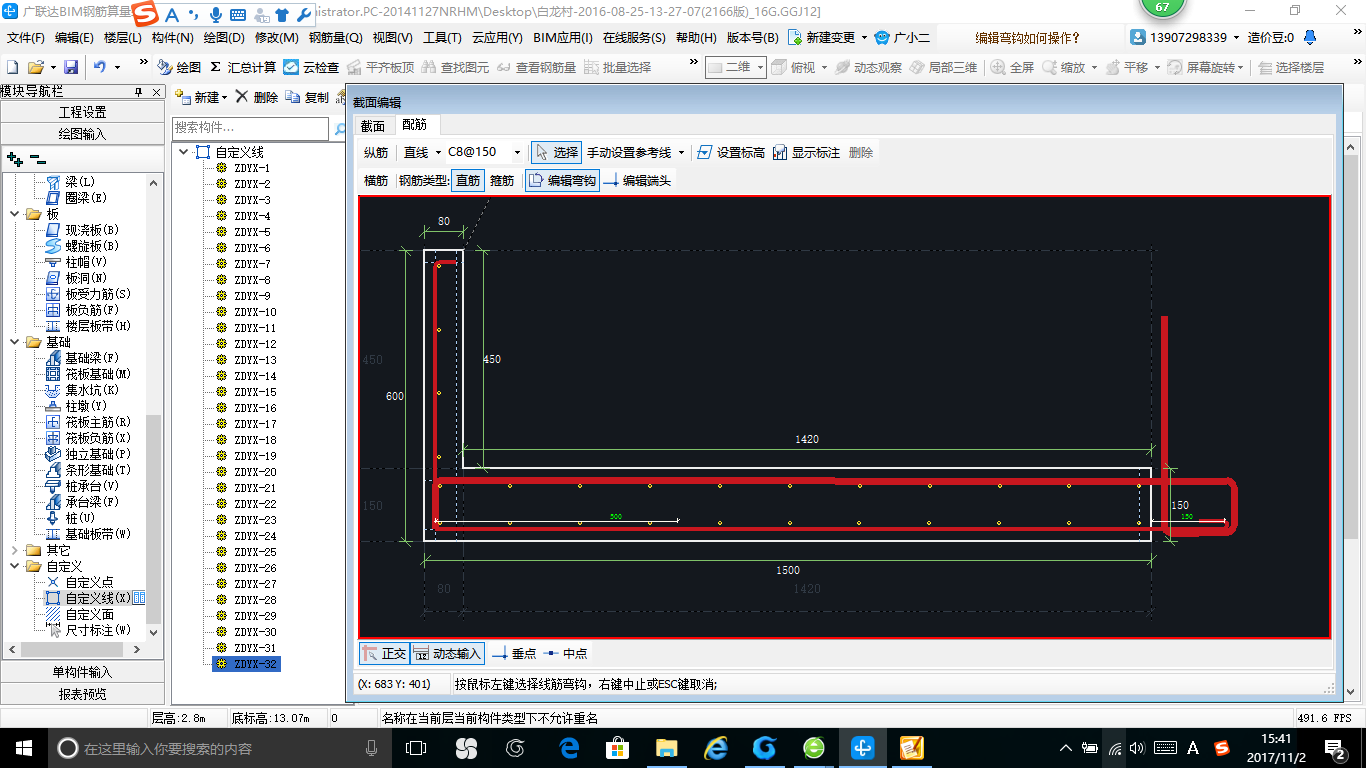
Task: Click 查找图元 find element
Action: (x=455, y=67)
